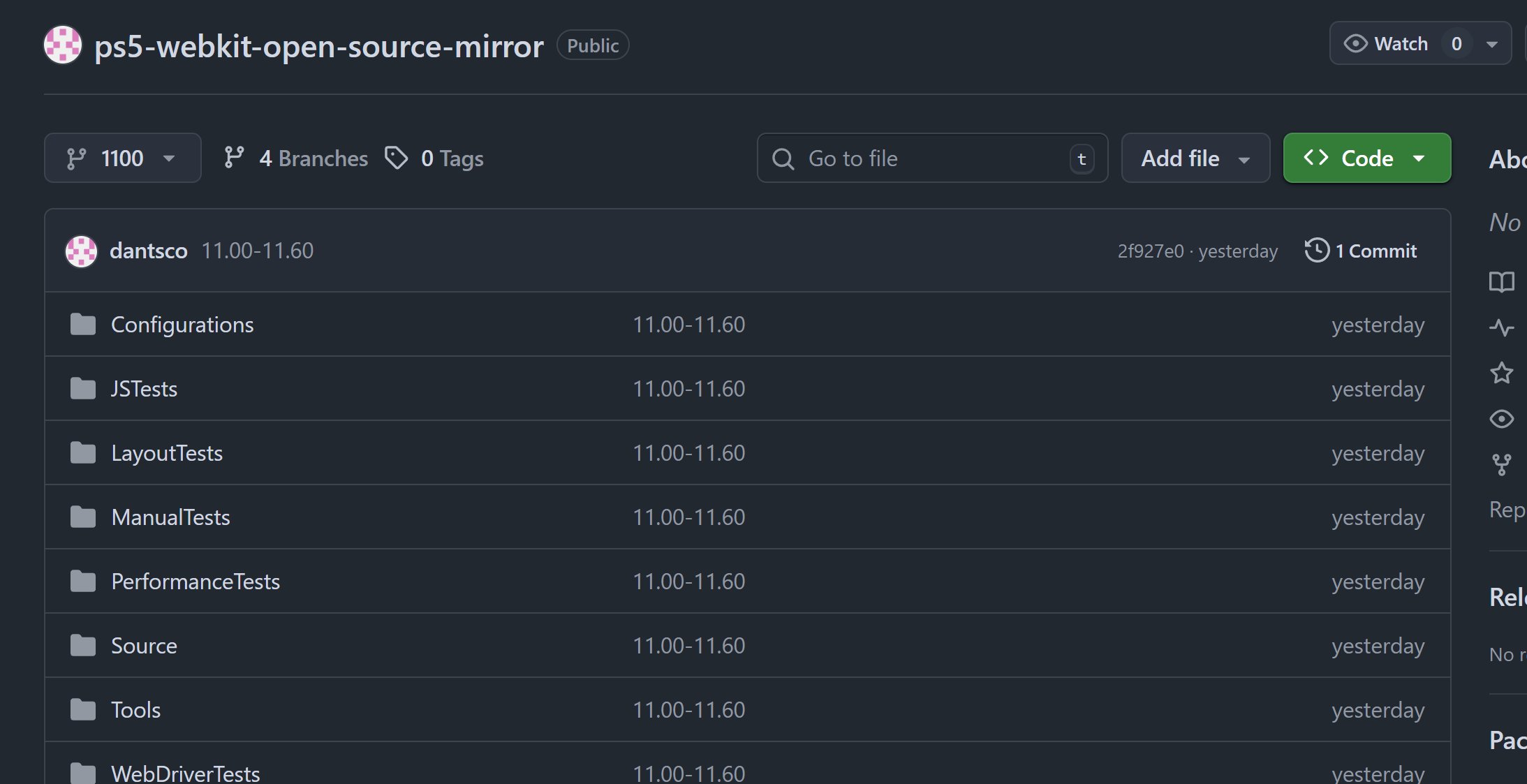This screenshot has width=1527, height=784.
Task: Click the tag icon beside 0 Tags
Action: pos(397,158)
